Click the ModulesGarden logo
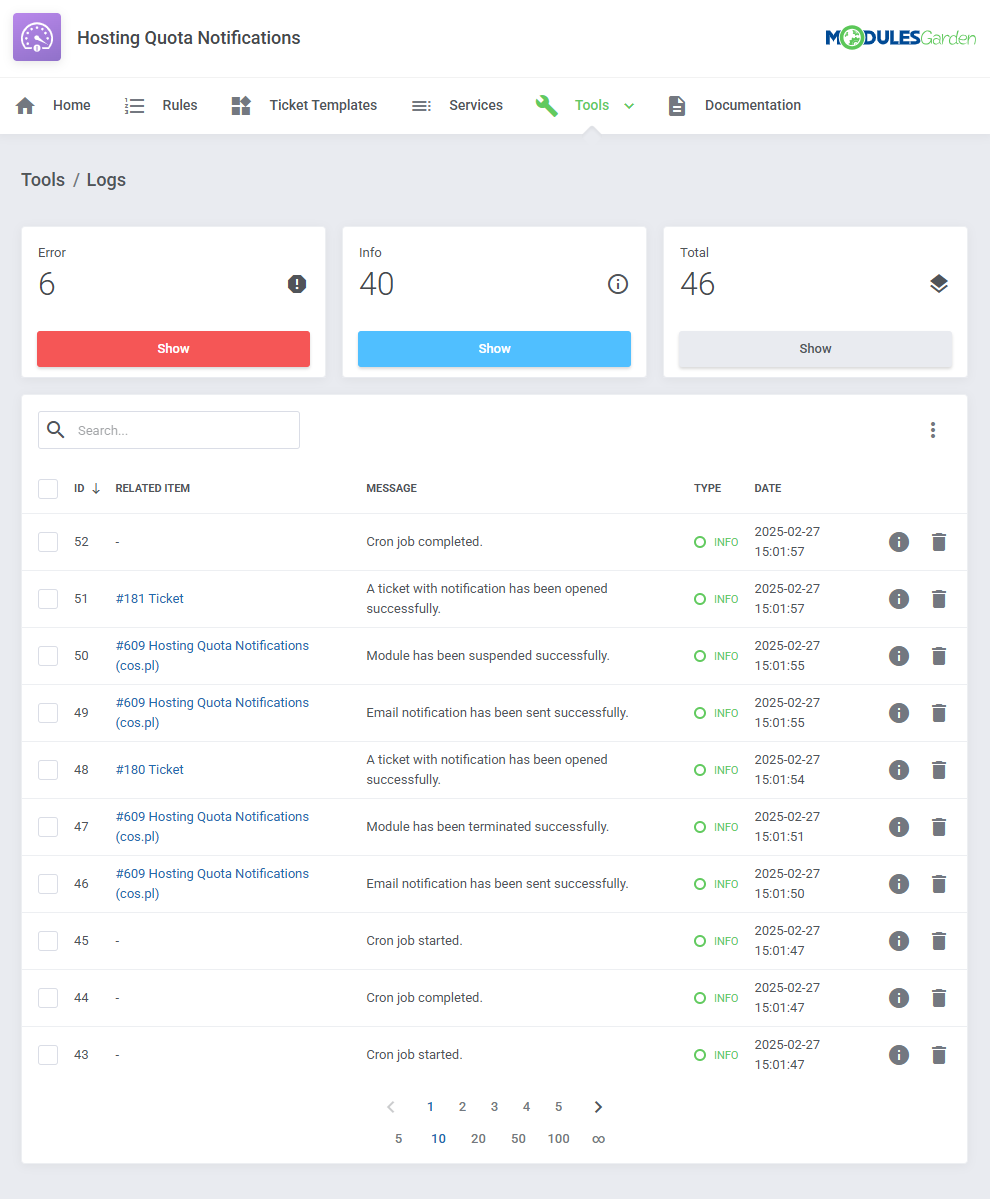990x1199 pixels. (900, 37)
